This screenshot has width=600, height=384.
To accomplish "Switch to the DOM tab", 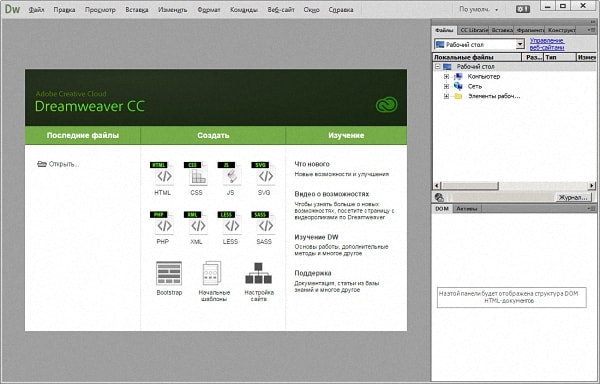I will pos(442,208).
